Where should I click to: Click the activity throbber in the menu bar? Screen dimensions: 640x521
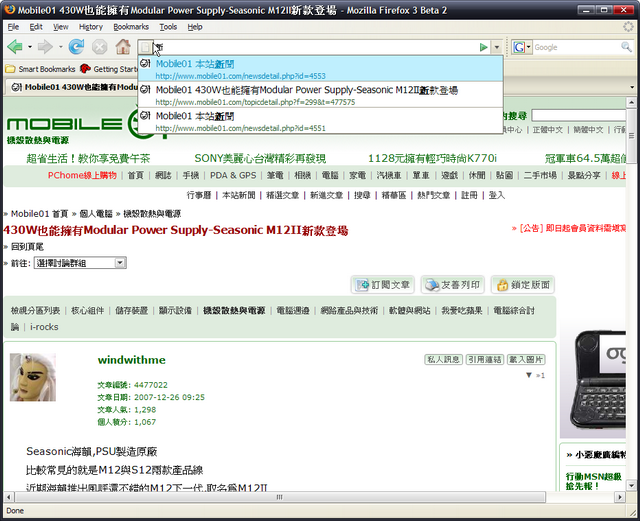pyautogui.click(x=629, y=27)
